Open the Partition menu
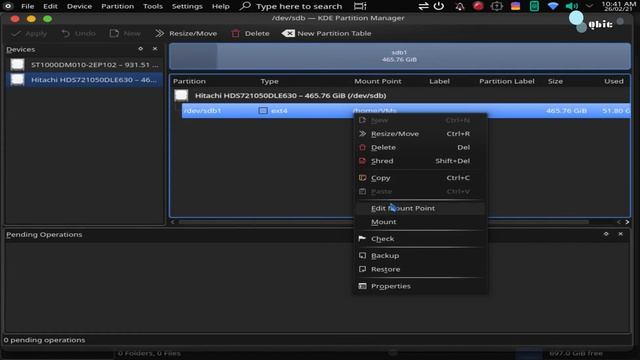 pyautogui.click(x=118, y=6)
